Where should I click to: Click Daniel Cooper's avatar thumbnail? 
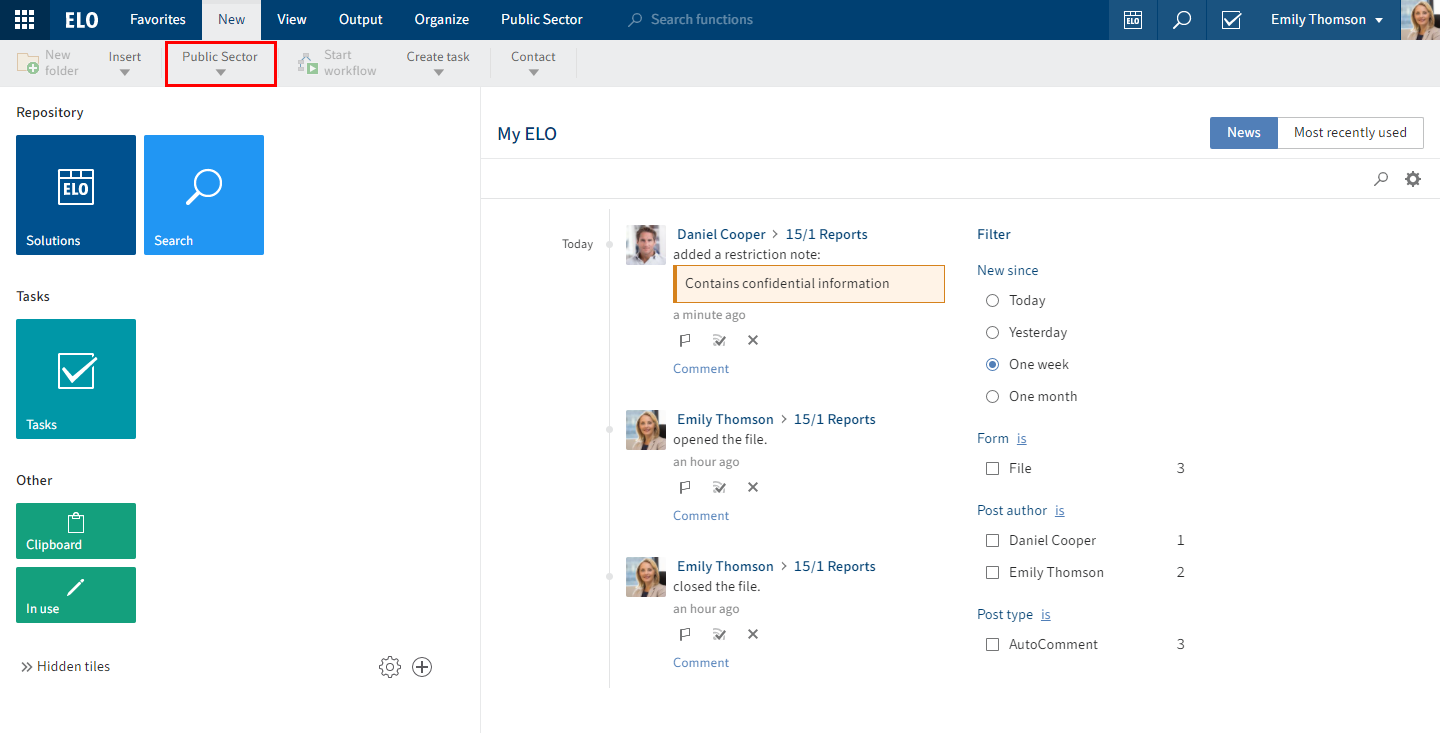click(x=646, y=245)
